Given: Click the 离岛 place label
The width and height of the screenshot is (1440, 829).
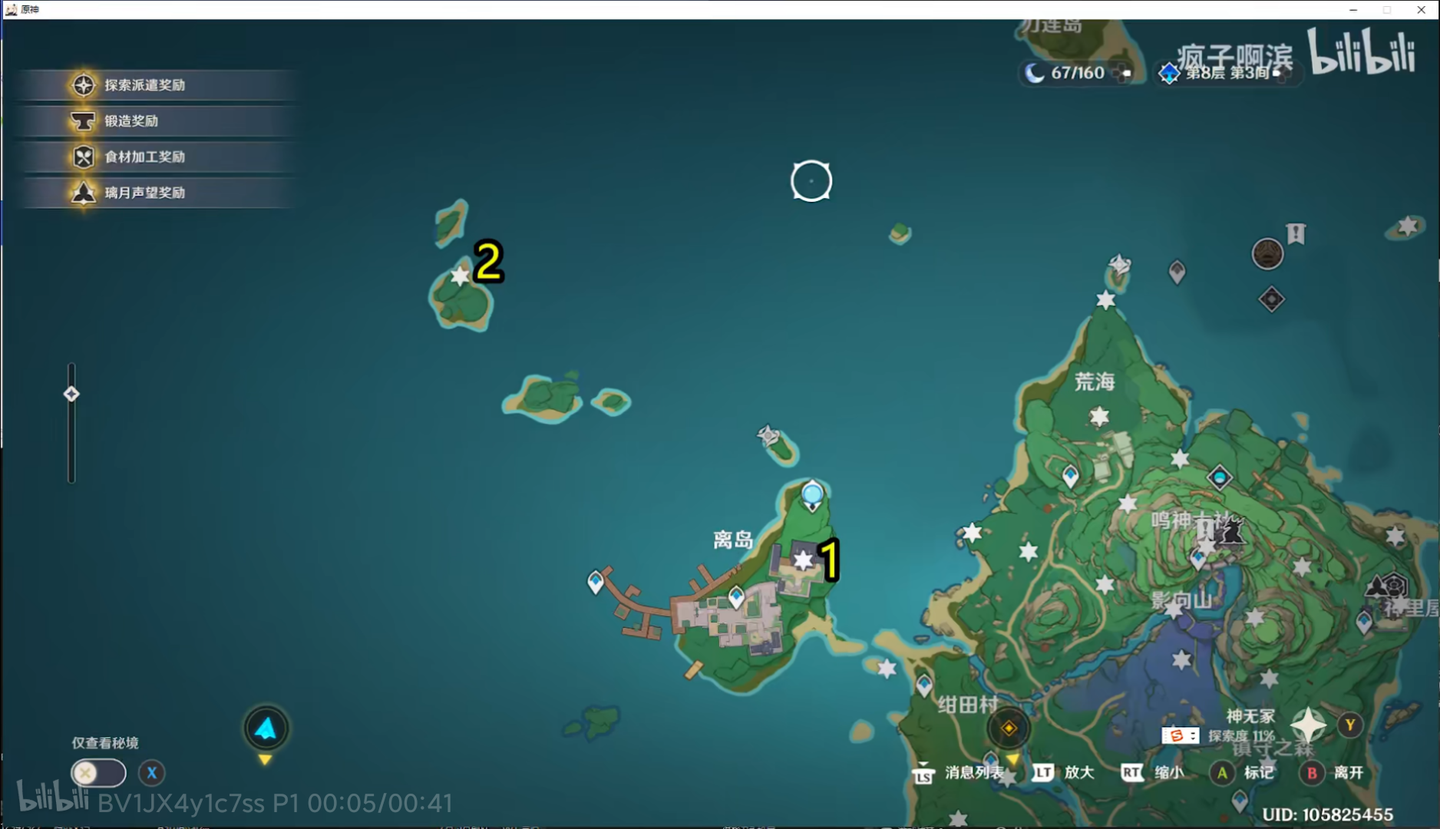Looking at the screenshot, I should click(733, 540).
